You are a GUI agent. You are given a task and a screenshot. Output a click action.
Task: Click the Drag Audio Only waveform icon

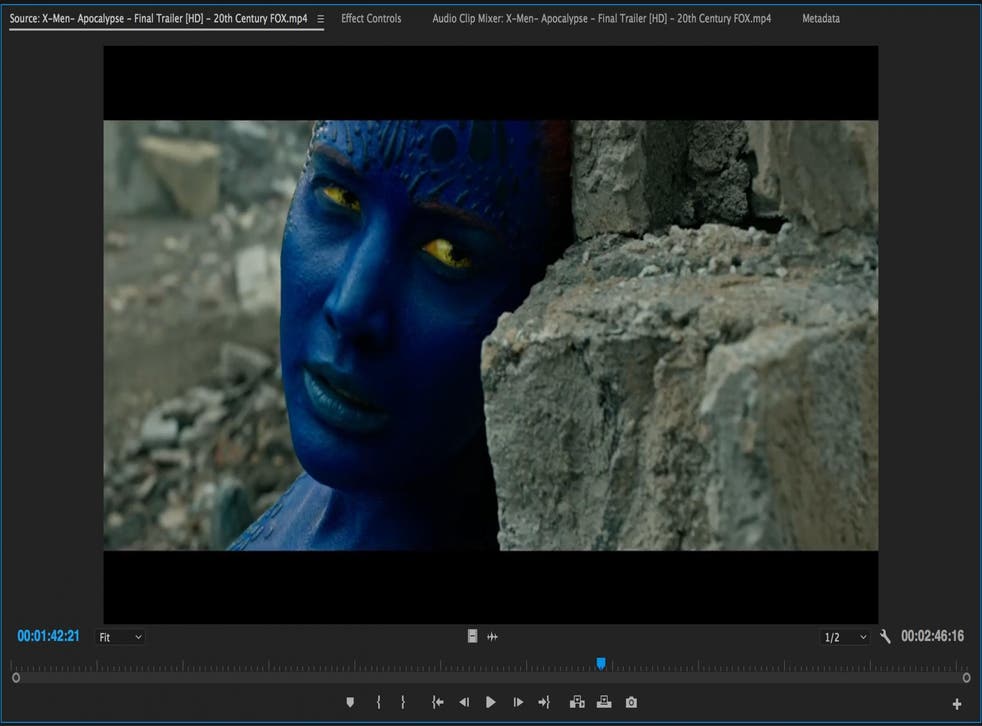[492, 636]
